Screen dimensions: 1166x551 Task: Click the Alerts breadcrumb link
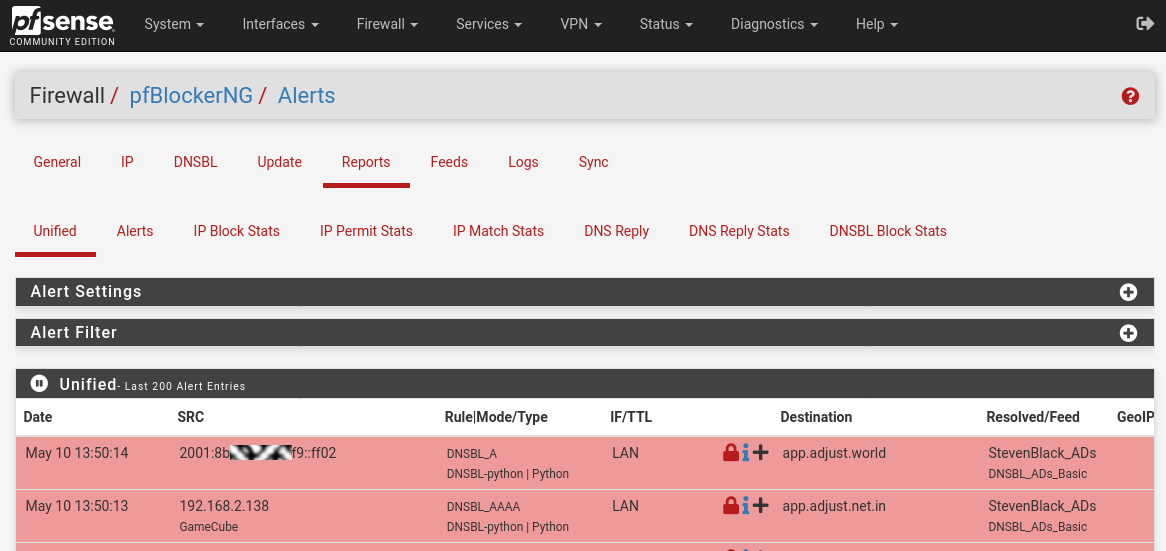tap(306, 95)
